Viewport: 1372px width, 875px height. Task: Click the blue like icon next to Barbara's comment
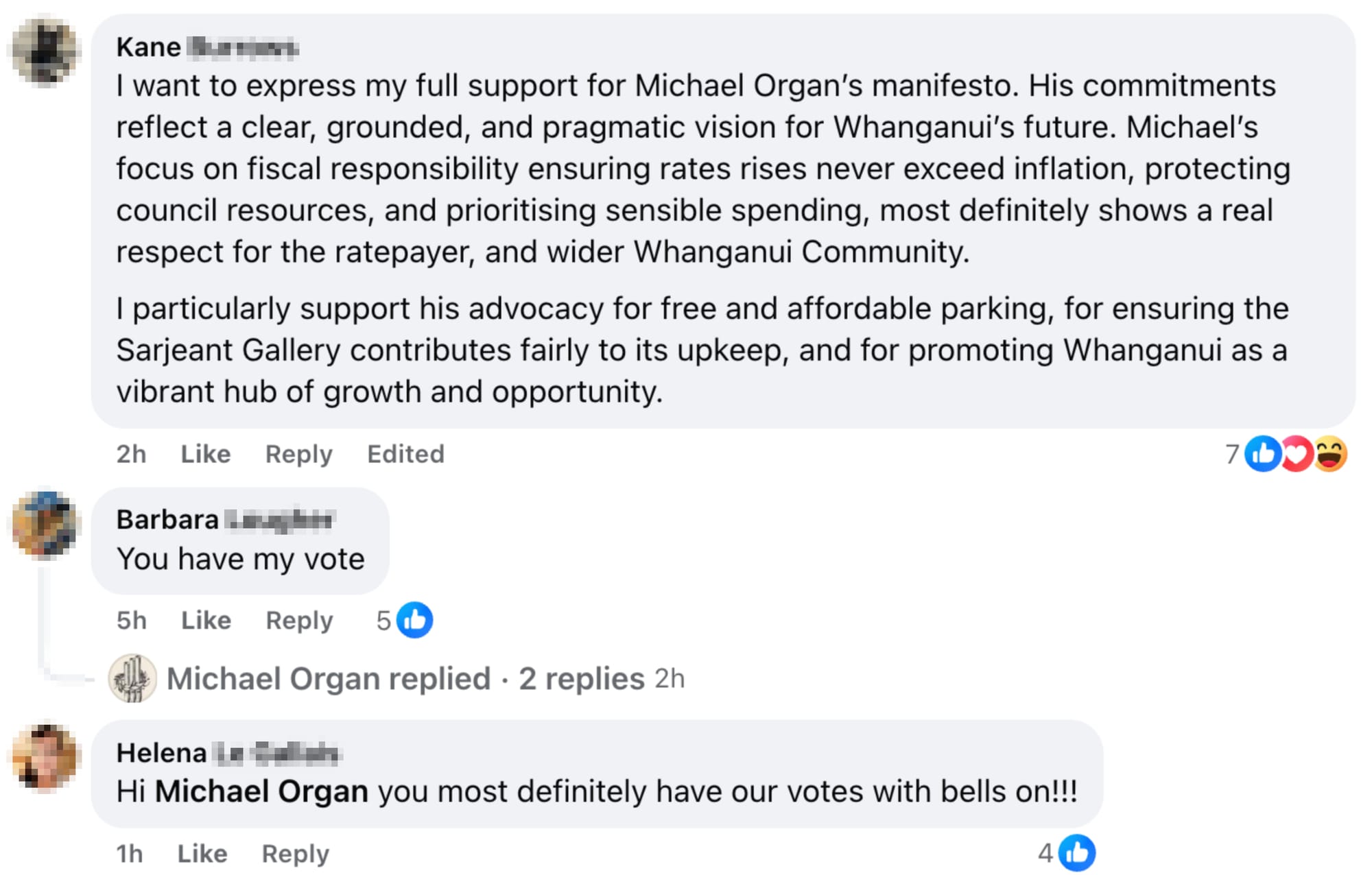coord(414,619)
